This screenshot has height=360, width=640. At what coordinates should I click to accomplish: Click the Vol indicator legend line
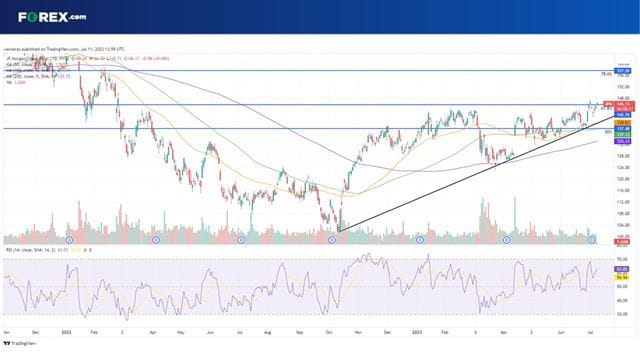[x=16, y=82]
